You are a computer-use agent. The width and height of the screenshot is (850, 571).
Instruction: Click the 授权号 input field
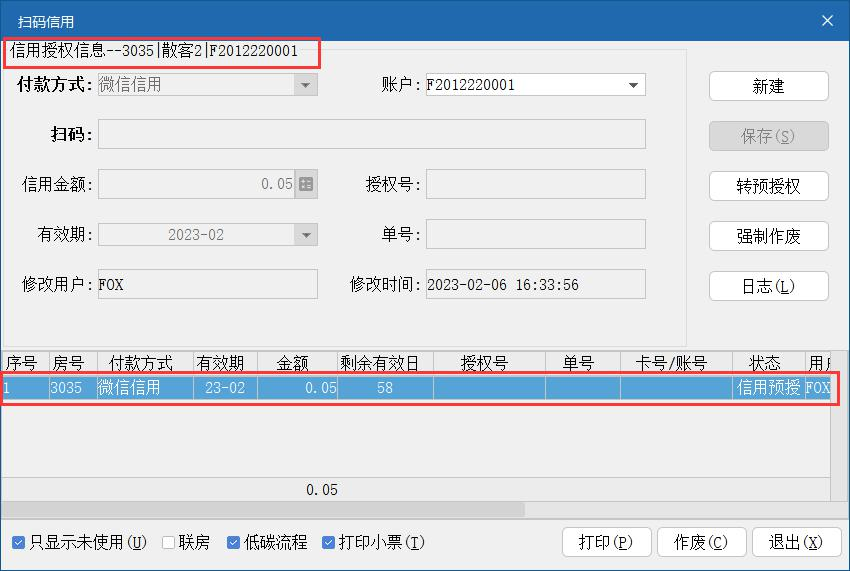click(536, 184)
